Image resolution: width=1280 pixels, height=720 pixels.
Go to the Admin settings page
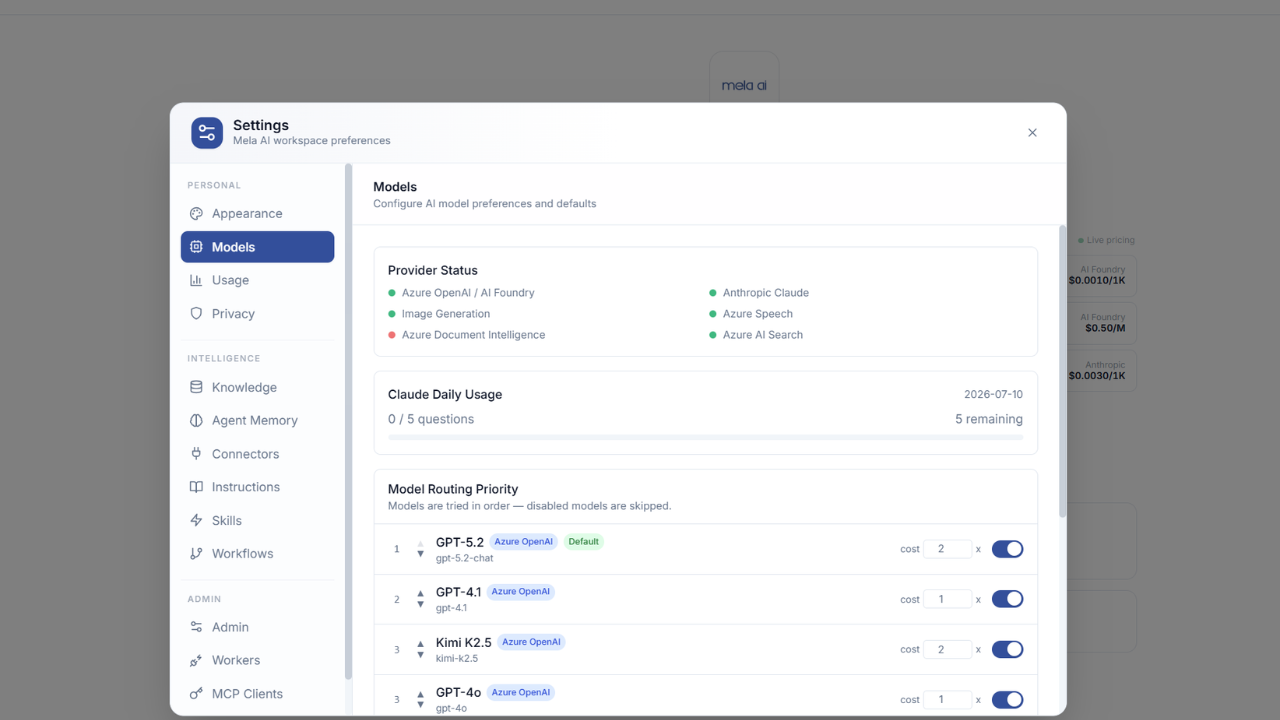coord(257,627)
